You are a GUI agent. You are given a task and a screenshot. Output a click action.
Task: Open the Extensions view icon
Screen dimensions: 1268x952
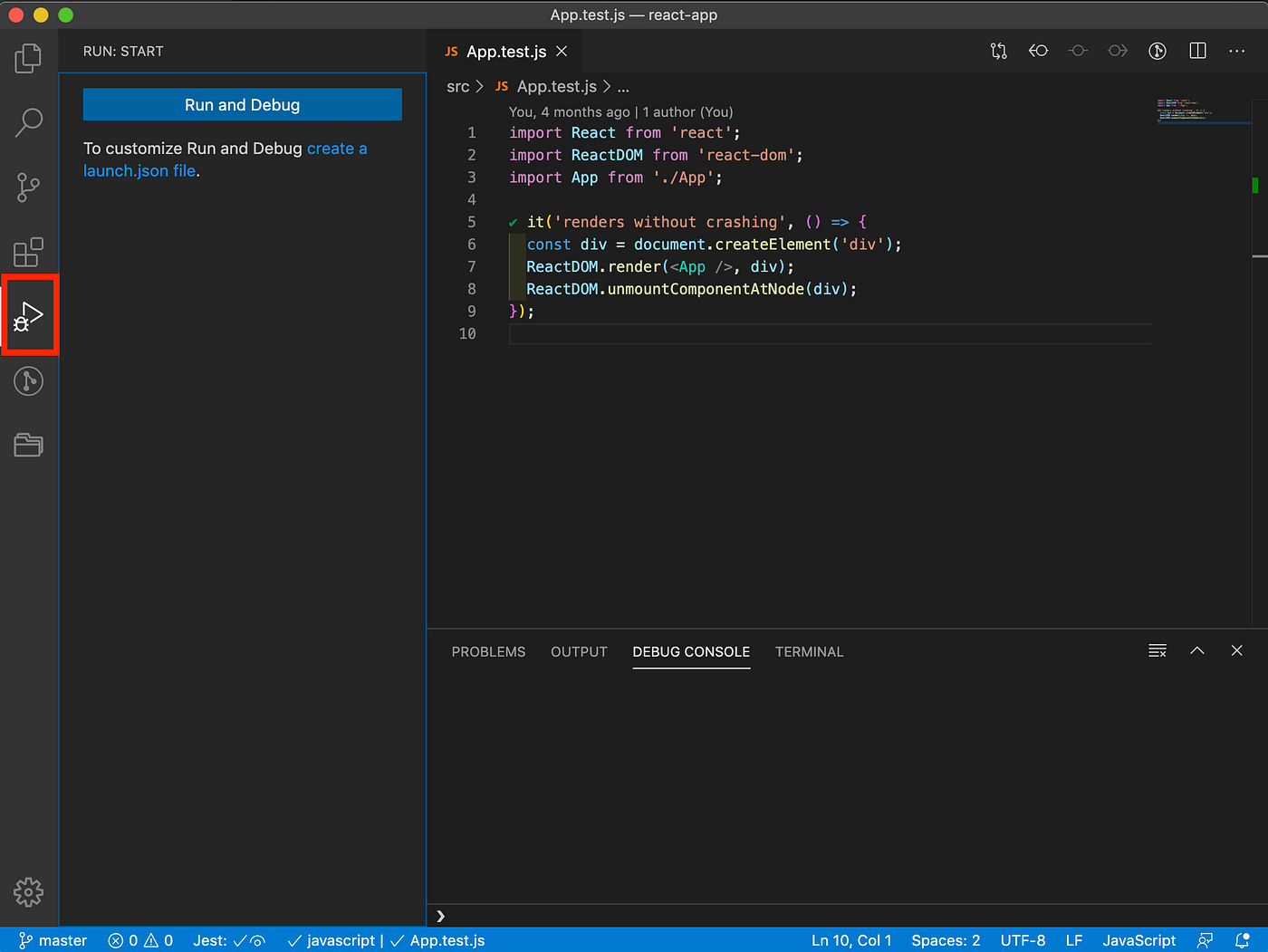pyautogui.click(x=28, y=252)
